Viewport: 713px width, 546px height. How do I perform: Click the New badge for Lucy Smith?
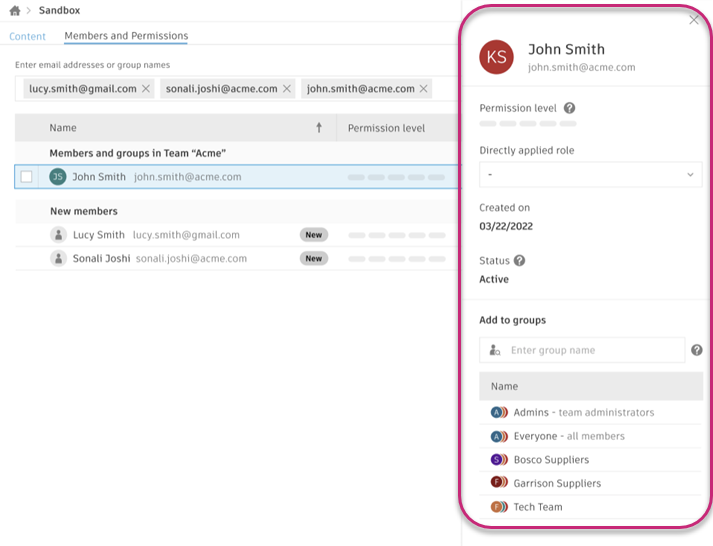(314, 235)
